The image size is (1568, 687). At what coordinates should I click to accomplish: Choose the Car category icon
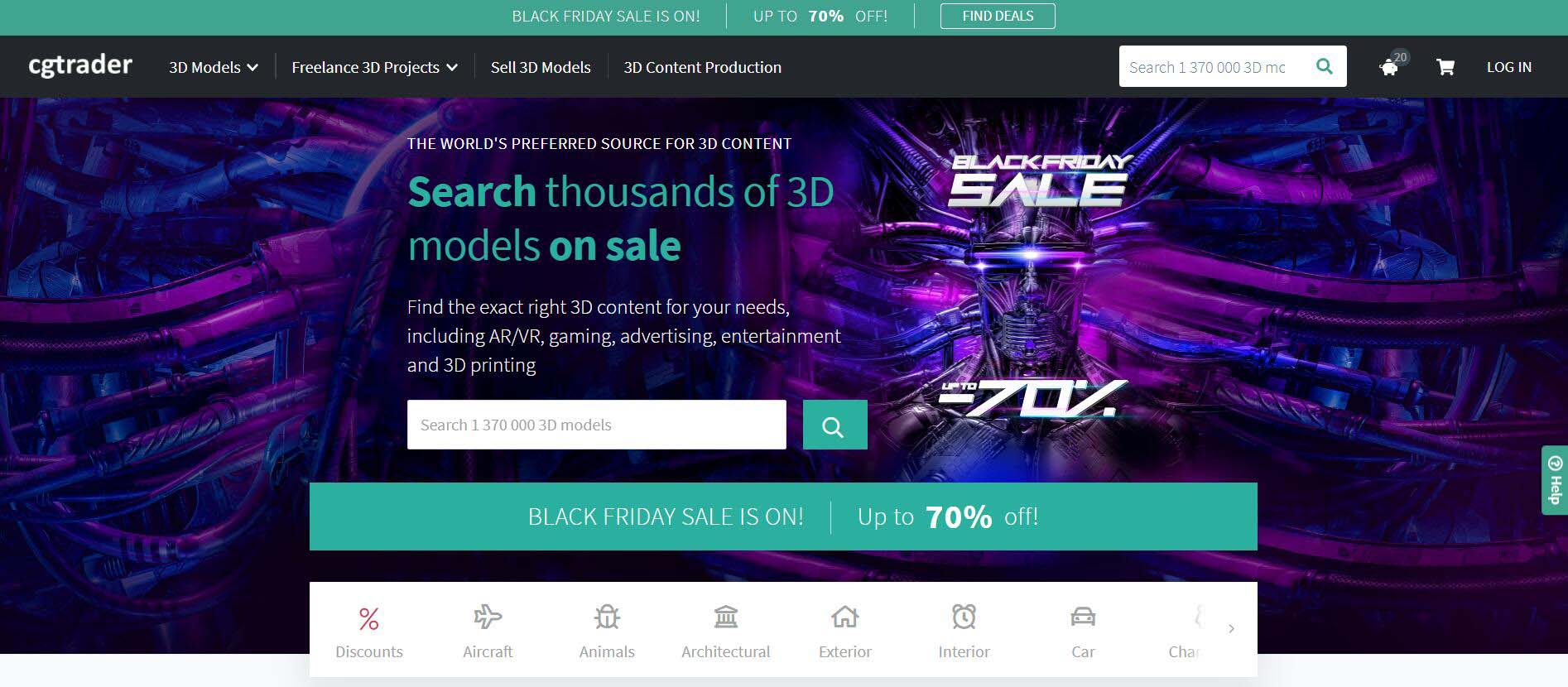(1083, 617)
